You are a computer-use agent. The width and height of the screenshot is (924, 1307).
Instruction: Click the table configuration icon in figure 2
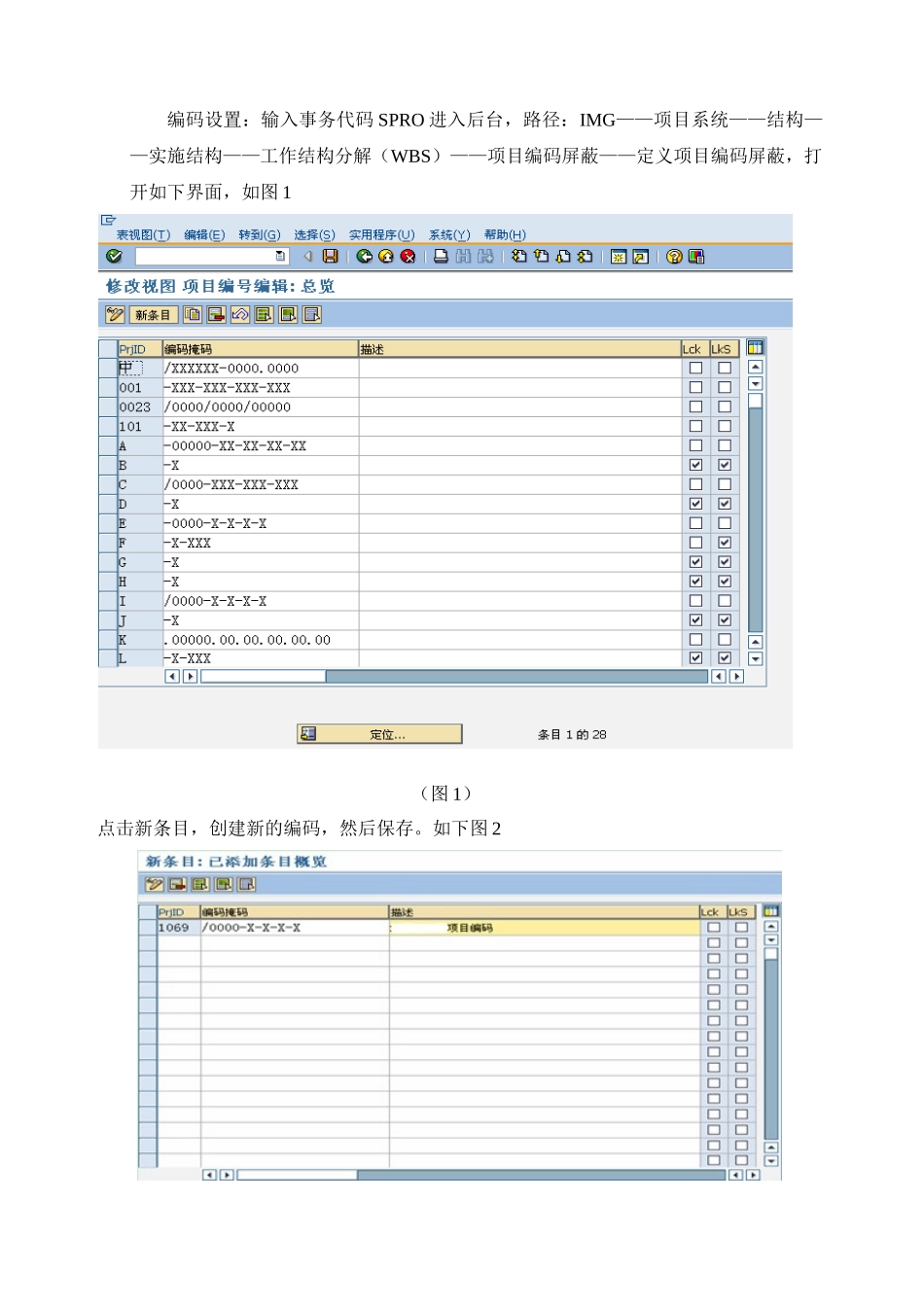click(771, 911)
